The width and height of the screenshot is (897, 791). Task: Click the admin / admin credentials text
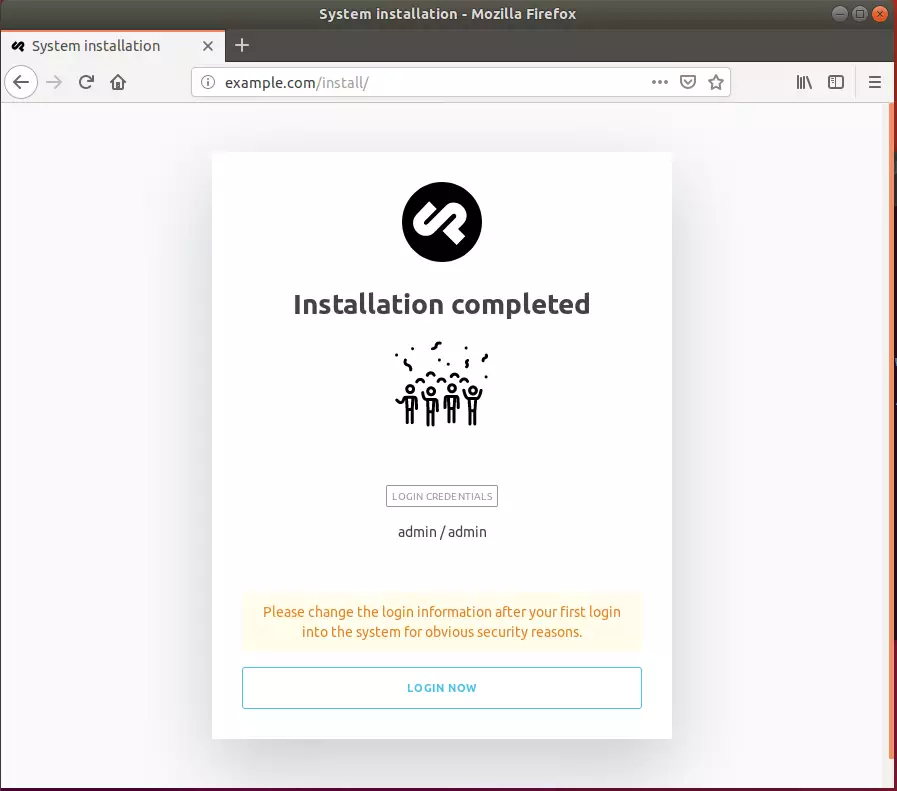pyautogui.click(x=442, y=532)
